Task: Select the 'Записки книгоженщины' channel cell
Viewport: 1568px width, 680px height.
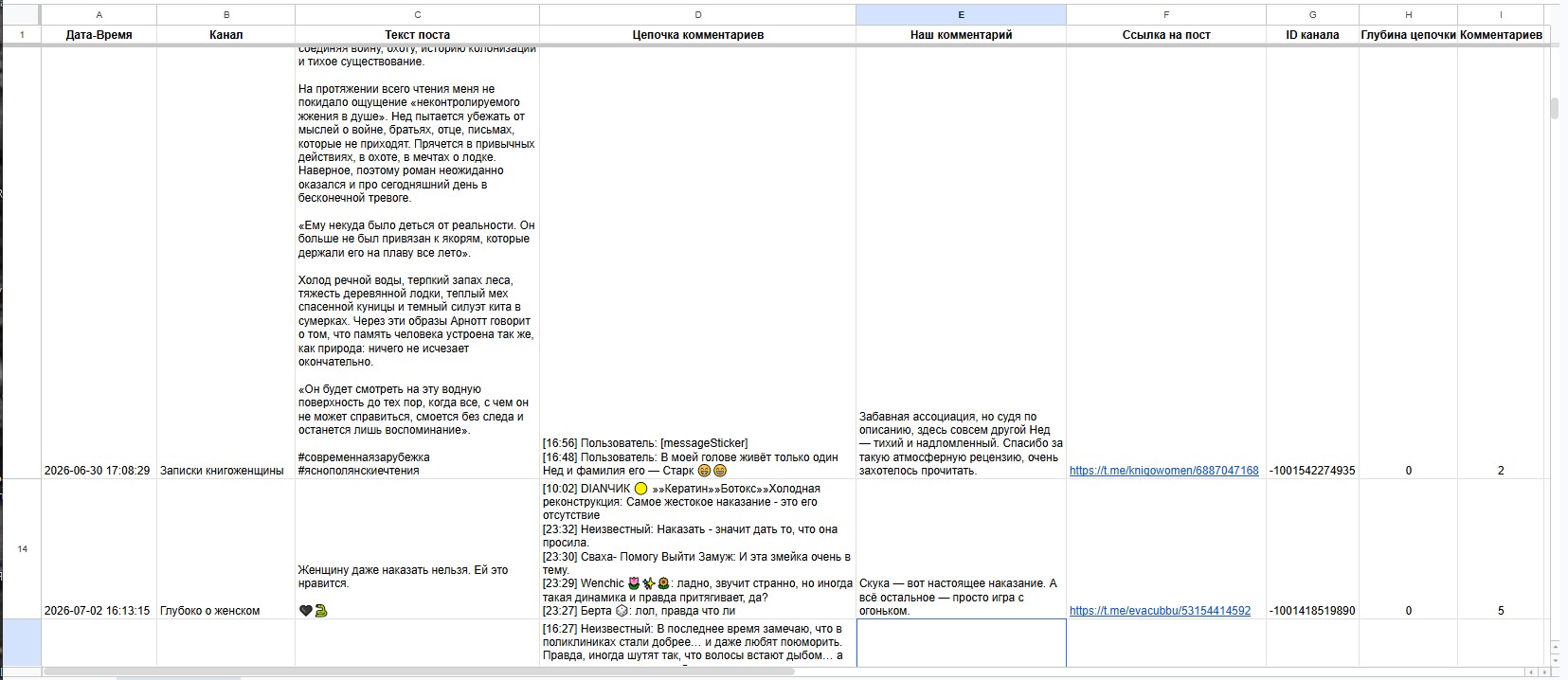Action: point(226,263)
